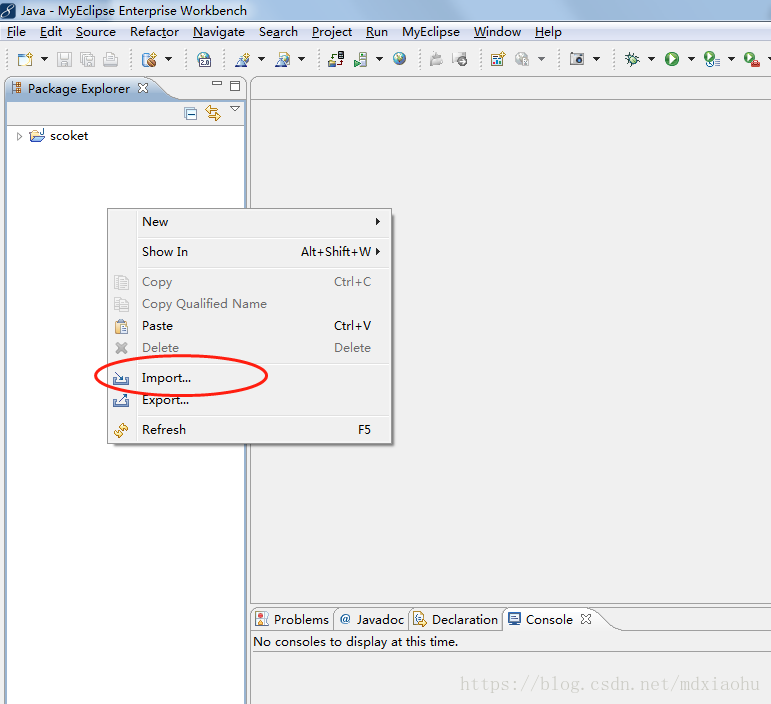Click the greyed forward-arrow folder icon

pos(460,59)
